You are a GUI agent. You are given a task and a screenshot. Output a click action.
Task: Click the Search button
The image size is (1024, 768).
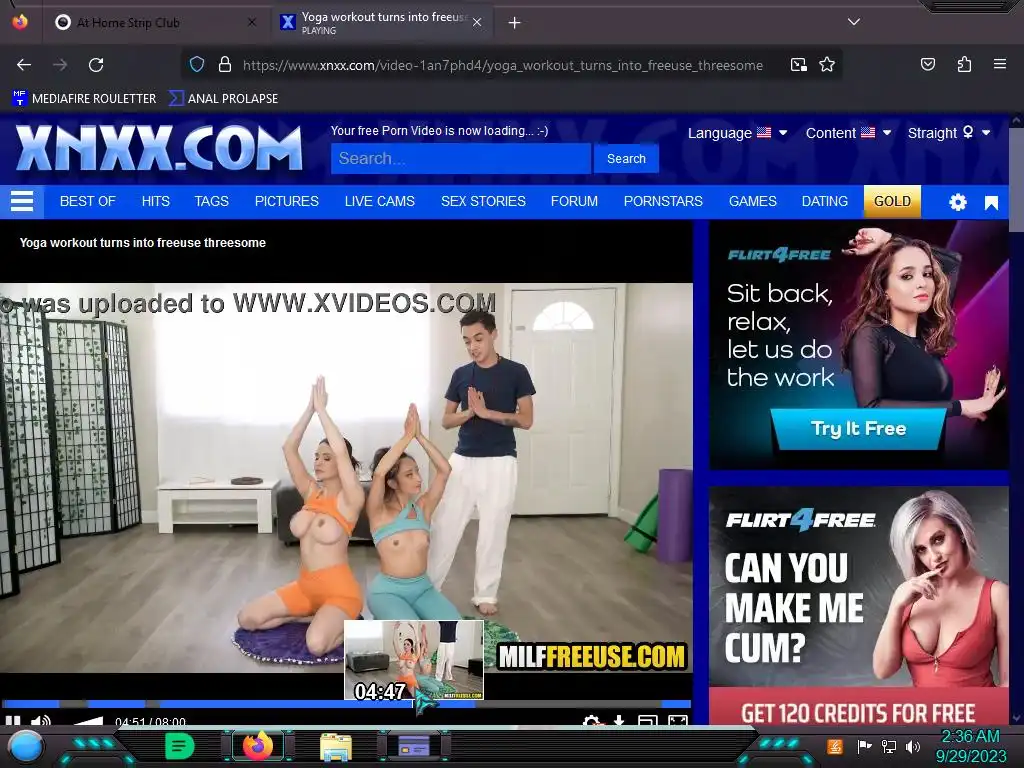coord(626,159)
